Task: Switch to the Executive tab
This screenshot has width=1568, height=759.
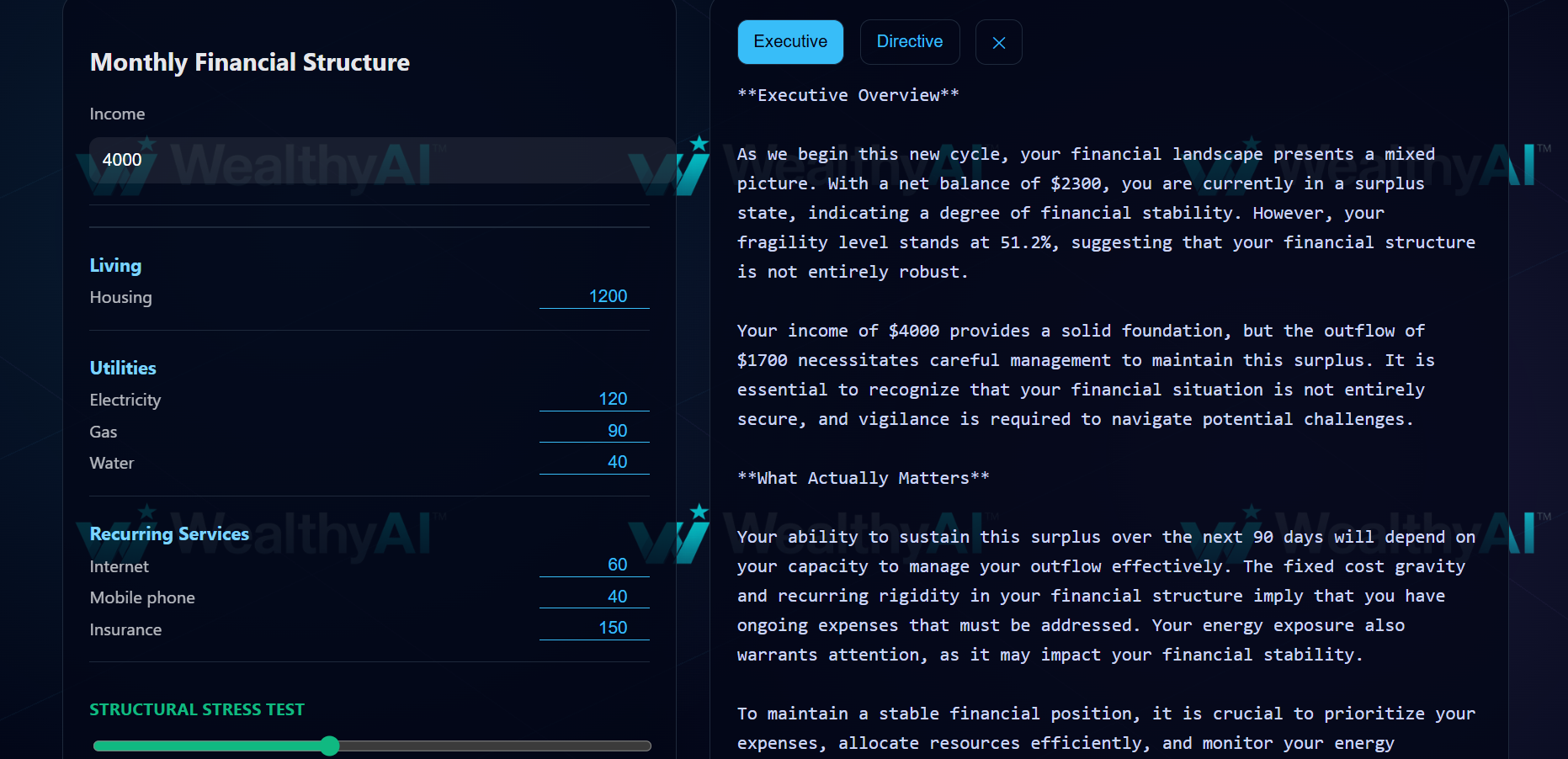Action: pyautogui.click(x=790, y=42)
